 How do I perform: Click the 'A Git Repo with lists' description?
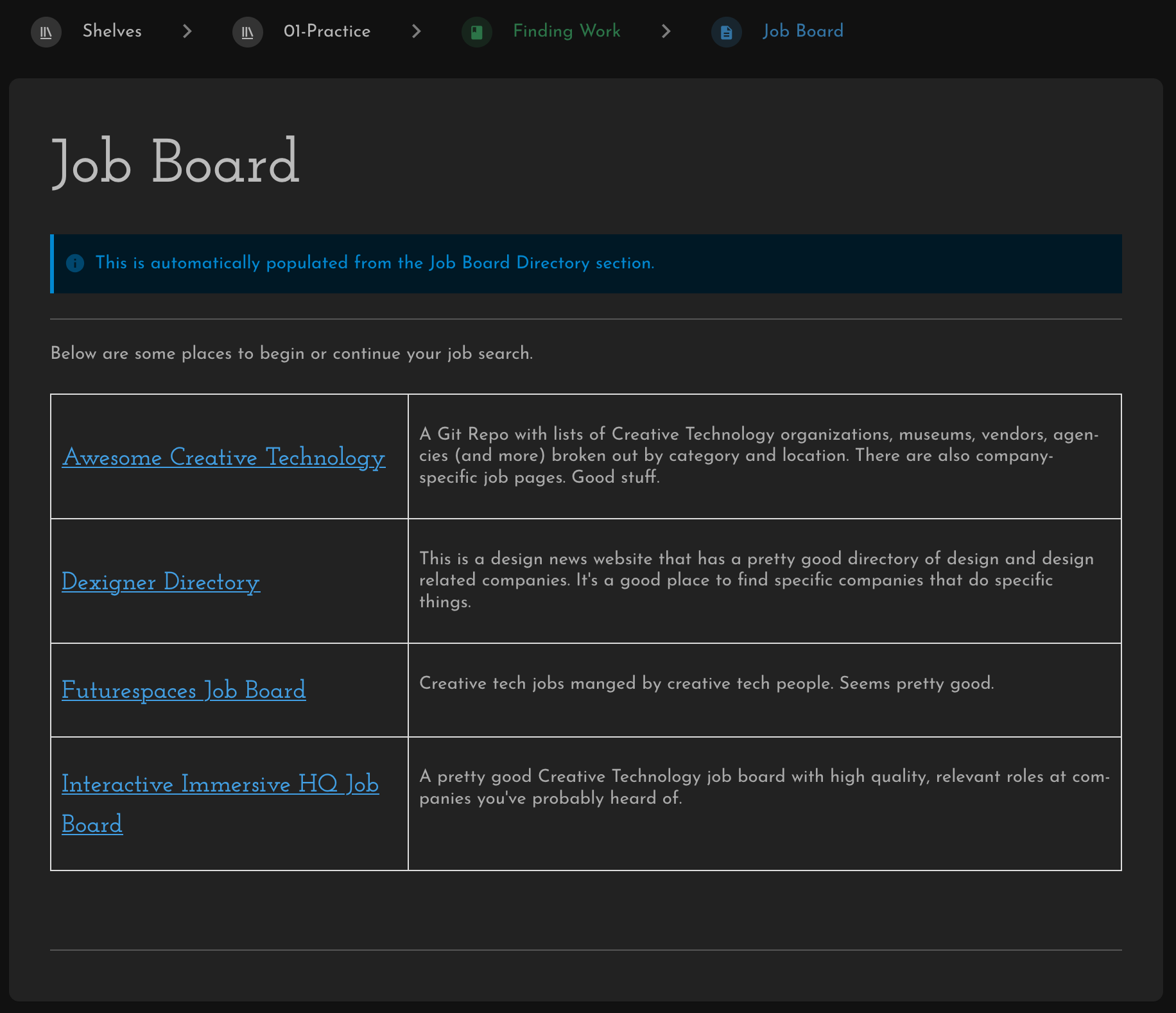click(x=759, y=455)
